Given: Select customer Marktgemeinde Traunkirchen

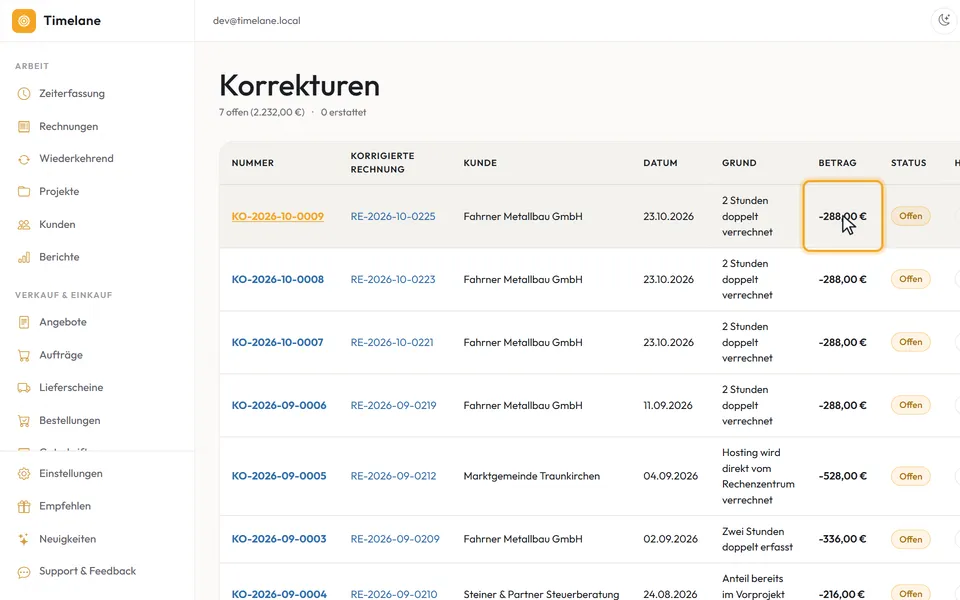Looking at the screenshot, I should point(531,476).
